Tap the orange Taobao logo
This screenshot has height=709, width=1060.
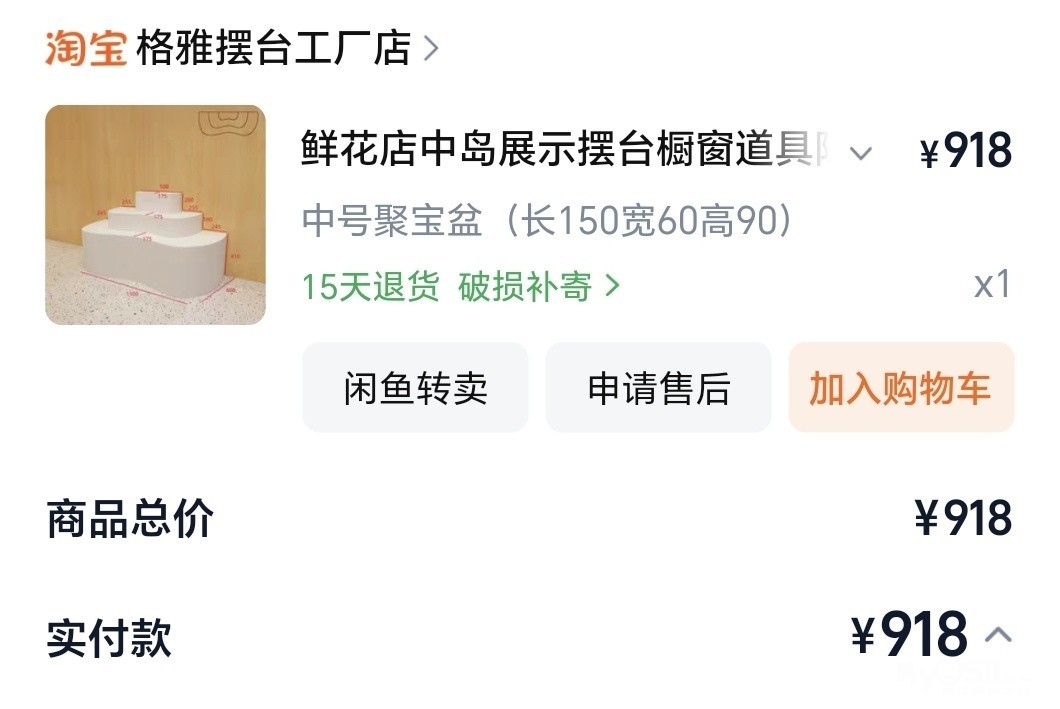pyautogui.click(x=86, y=48)
